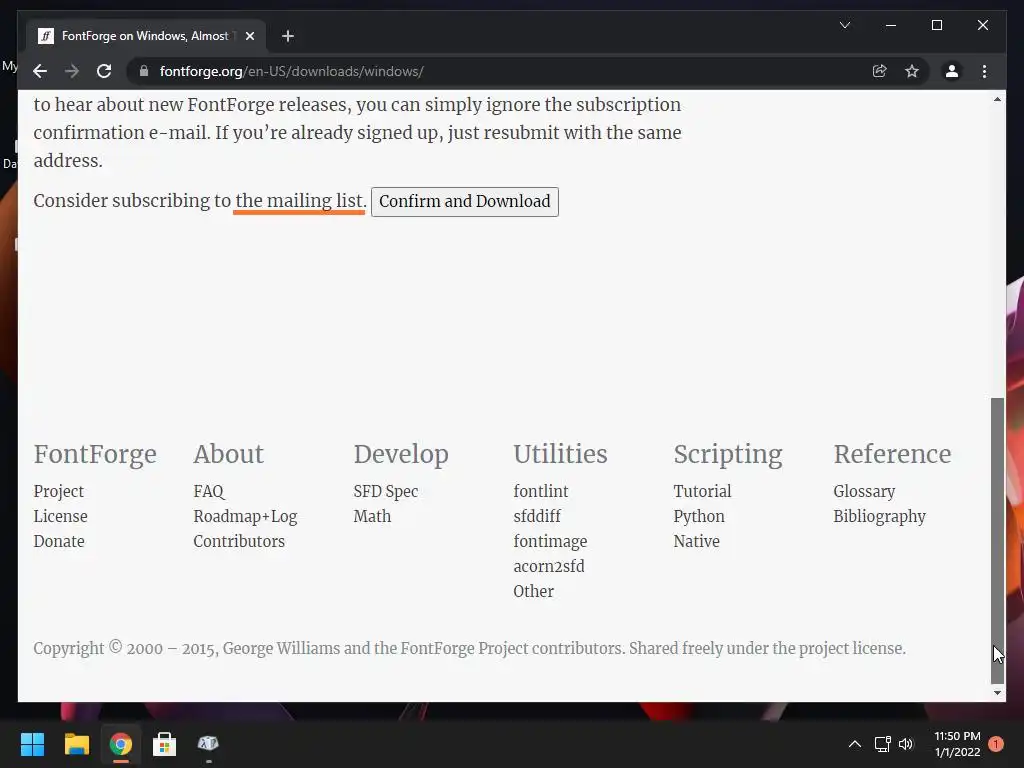This screenshot has width=1024, height=768.
Task: Go back to the previous page
Action: pos(40,71)
